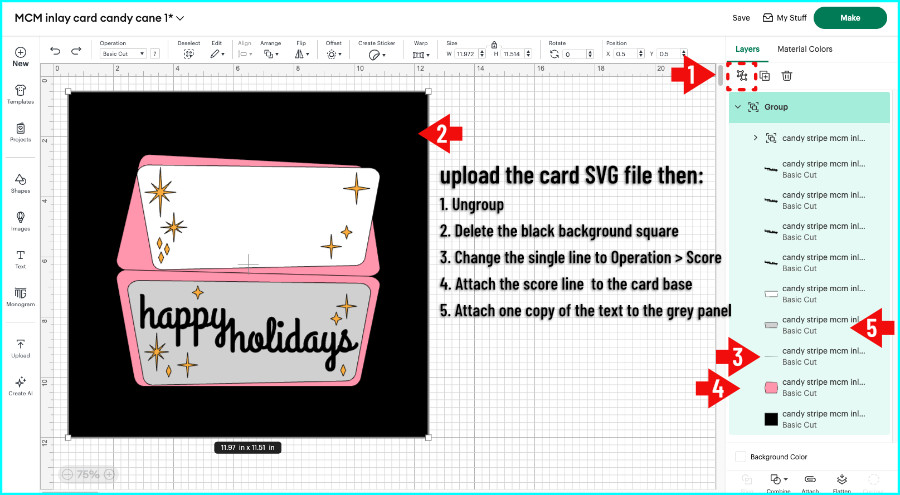This screenshot has height=495, width=900.
Task: Zoom out using the minus button
Action: [x=67, y=474]
